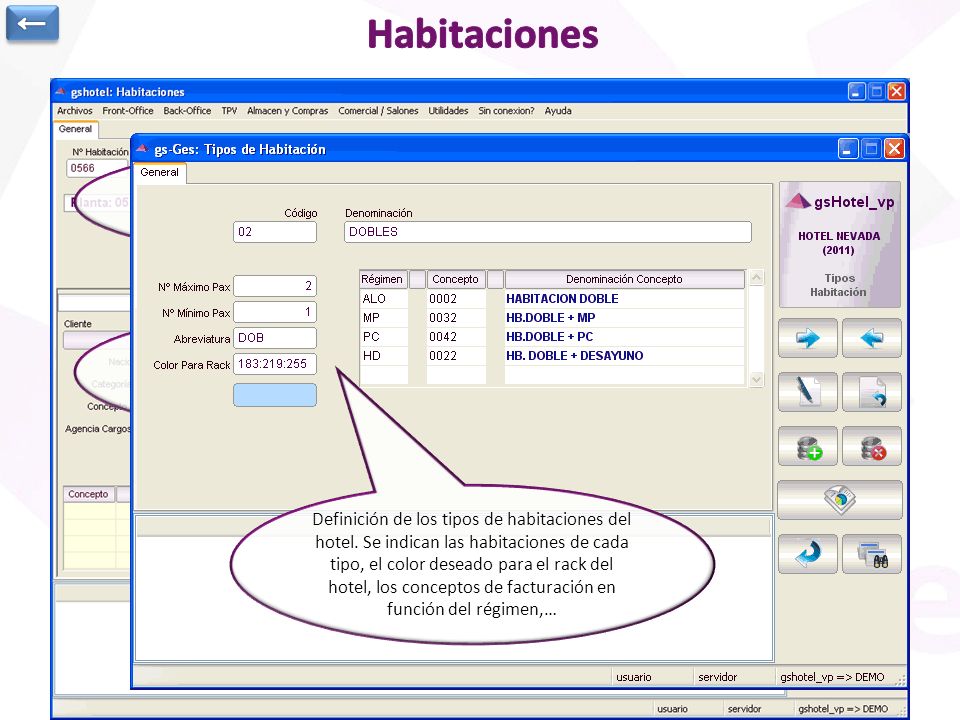Select PC regime cell
960x720 pixels.
pyautogui.click(x=383, y=337)
